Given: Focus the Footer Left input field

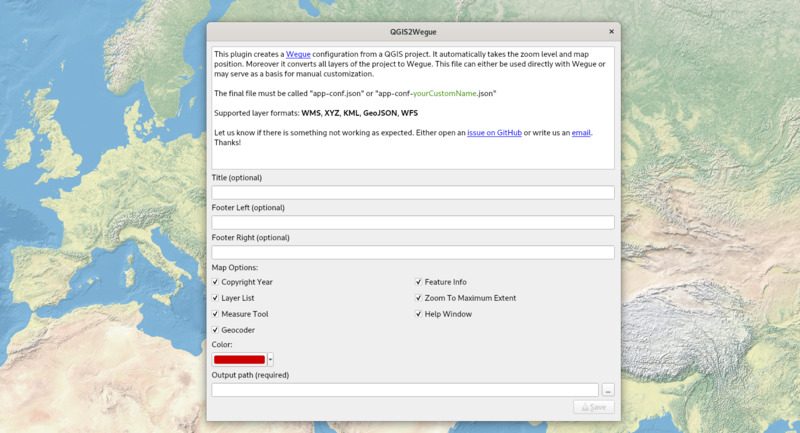Looking at the screenshot, I should 413,222.
